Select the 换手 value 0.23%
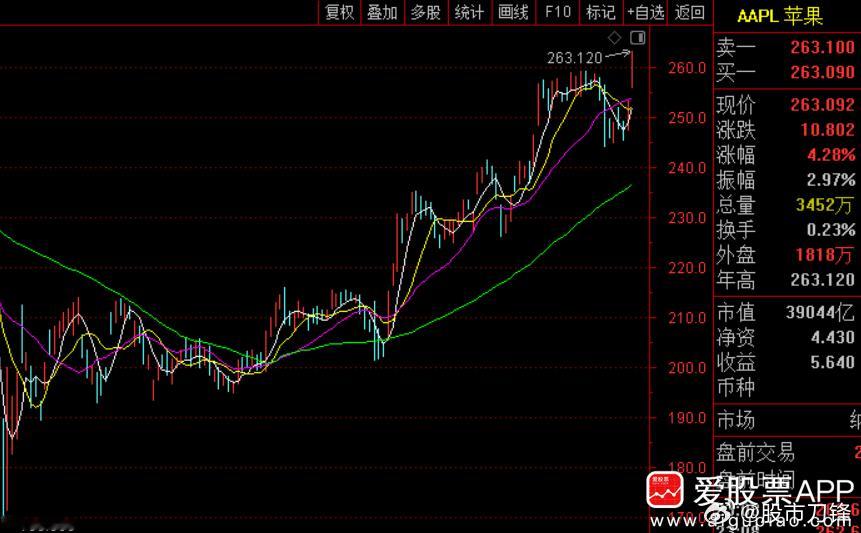Viewport: 861px width, 533px height. pyautogui.click(x=831, y=229)
